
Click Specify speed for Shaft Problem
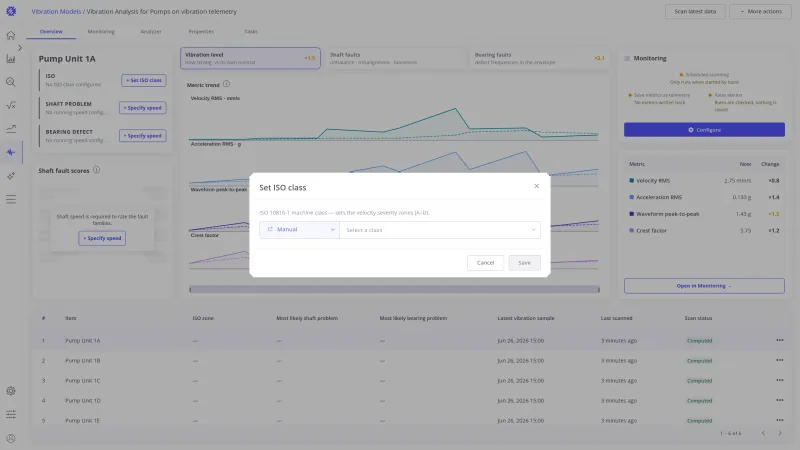tap(143, 108)
